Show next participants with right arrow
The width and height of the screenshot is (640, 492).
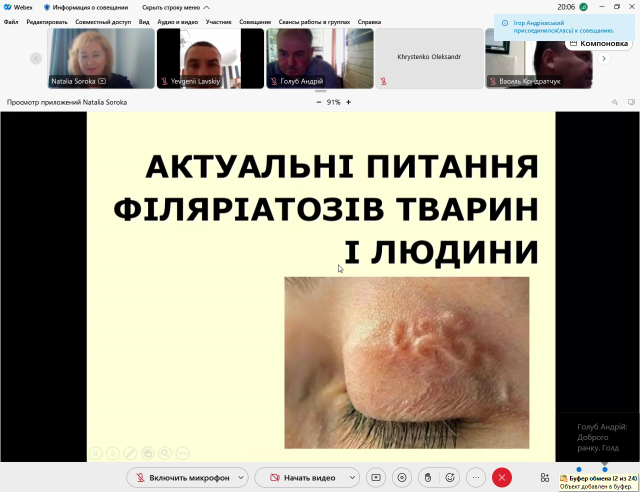(x=604, y=59)
